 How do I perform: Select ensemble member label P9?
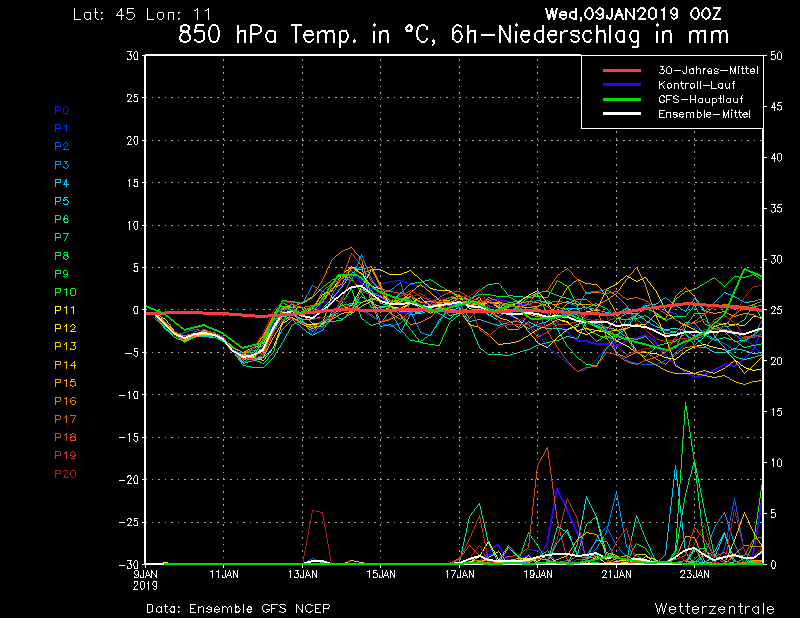(62, 274)
